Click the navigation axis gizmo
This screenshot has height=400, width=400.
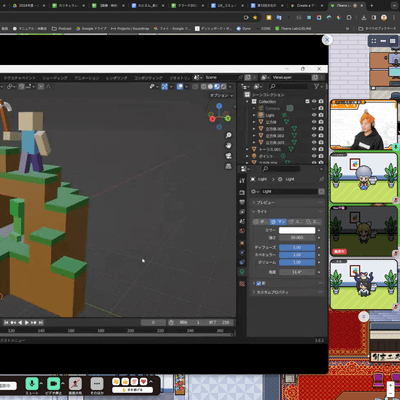click(219, 116)
